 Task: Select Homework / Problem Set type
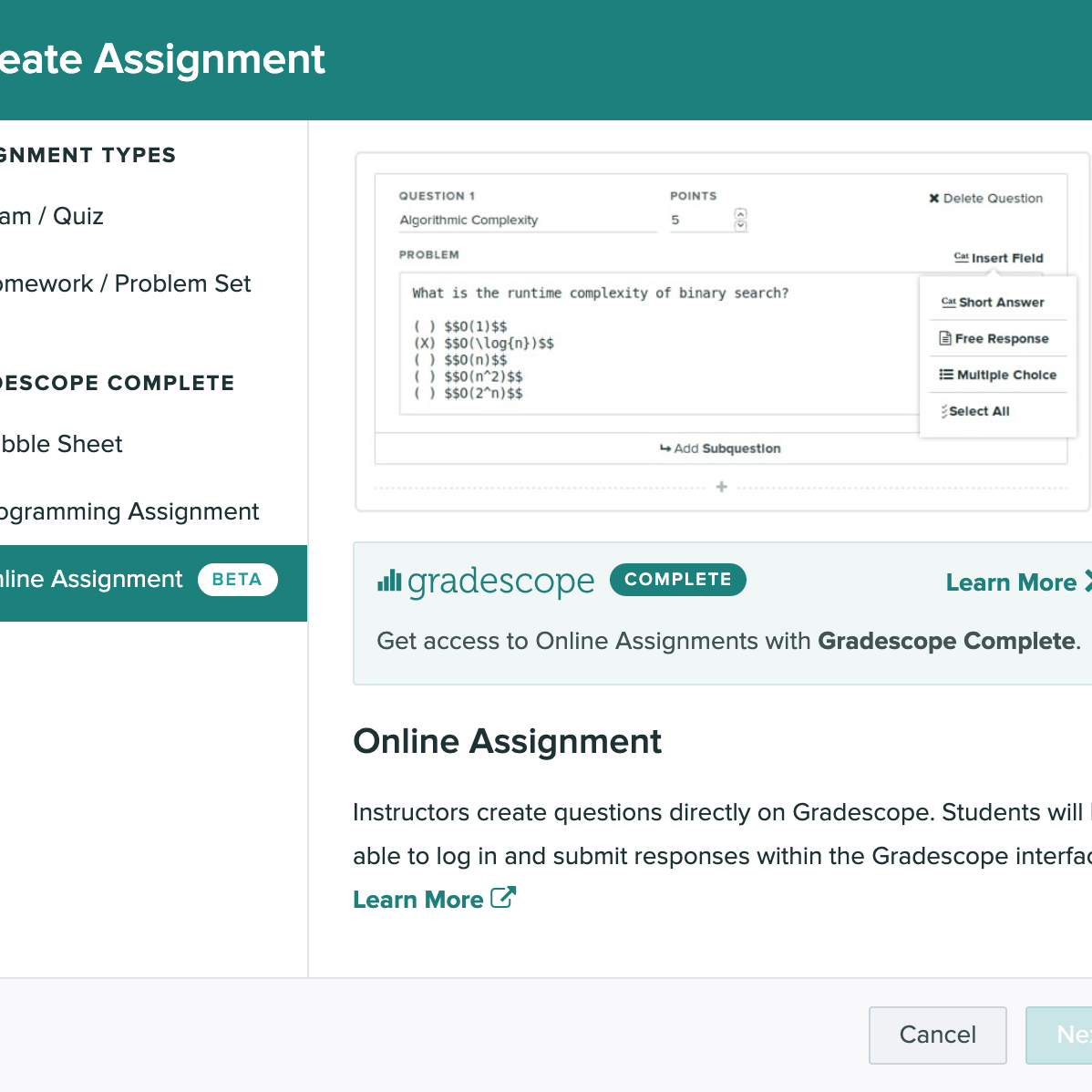coord(126,283)
